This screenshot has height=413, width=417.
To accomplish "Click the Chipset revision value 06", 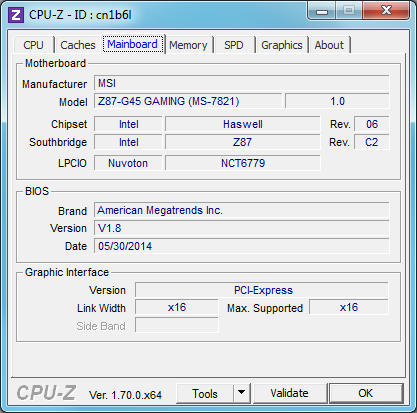I will pyautogui.click(x=372, y=124).
